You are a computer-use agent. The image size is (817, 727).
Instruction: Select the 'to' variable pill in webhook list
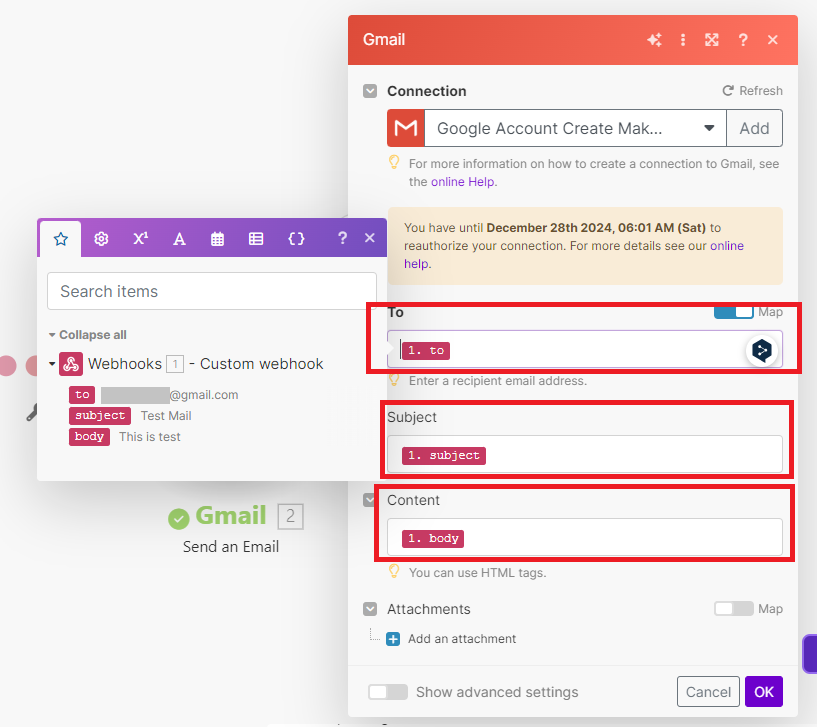82,395
